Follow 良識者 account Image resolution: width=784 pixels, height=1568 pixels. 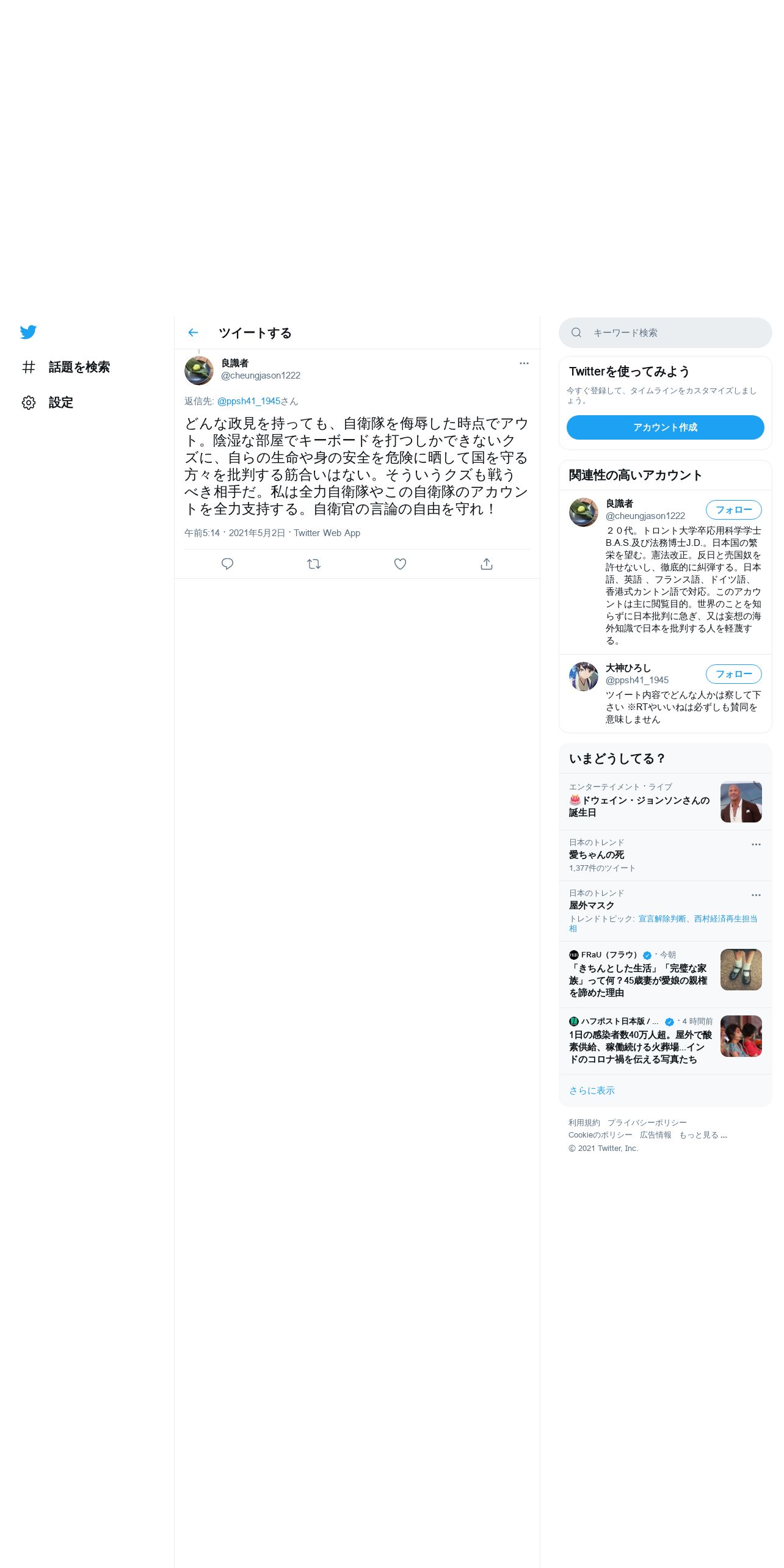[734, 510]
